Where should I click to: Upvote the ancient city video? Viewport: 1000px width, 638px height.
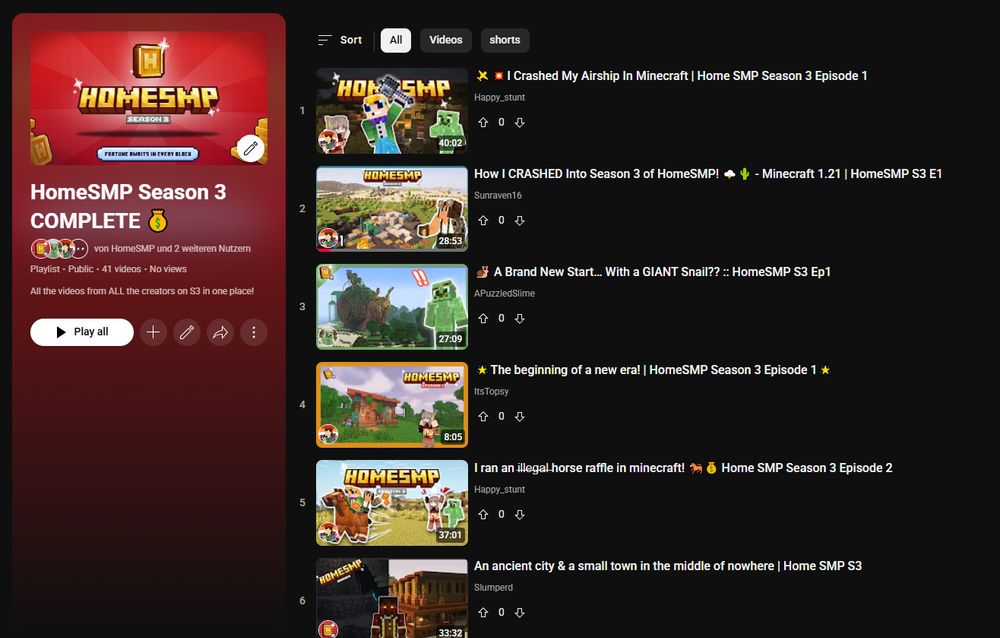click(x=483, y=612)
